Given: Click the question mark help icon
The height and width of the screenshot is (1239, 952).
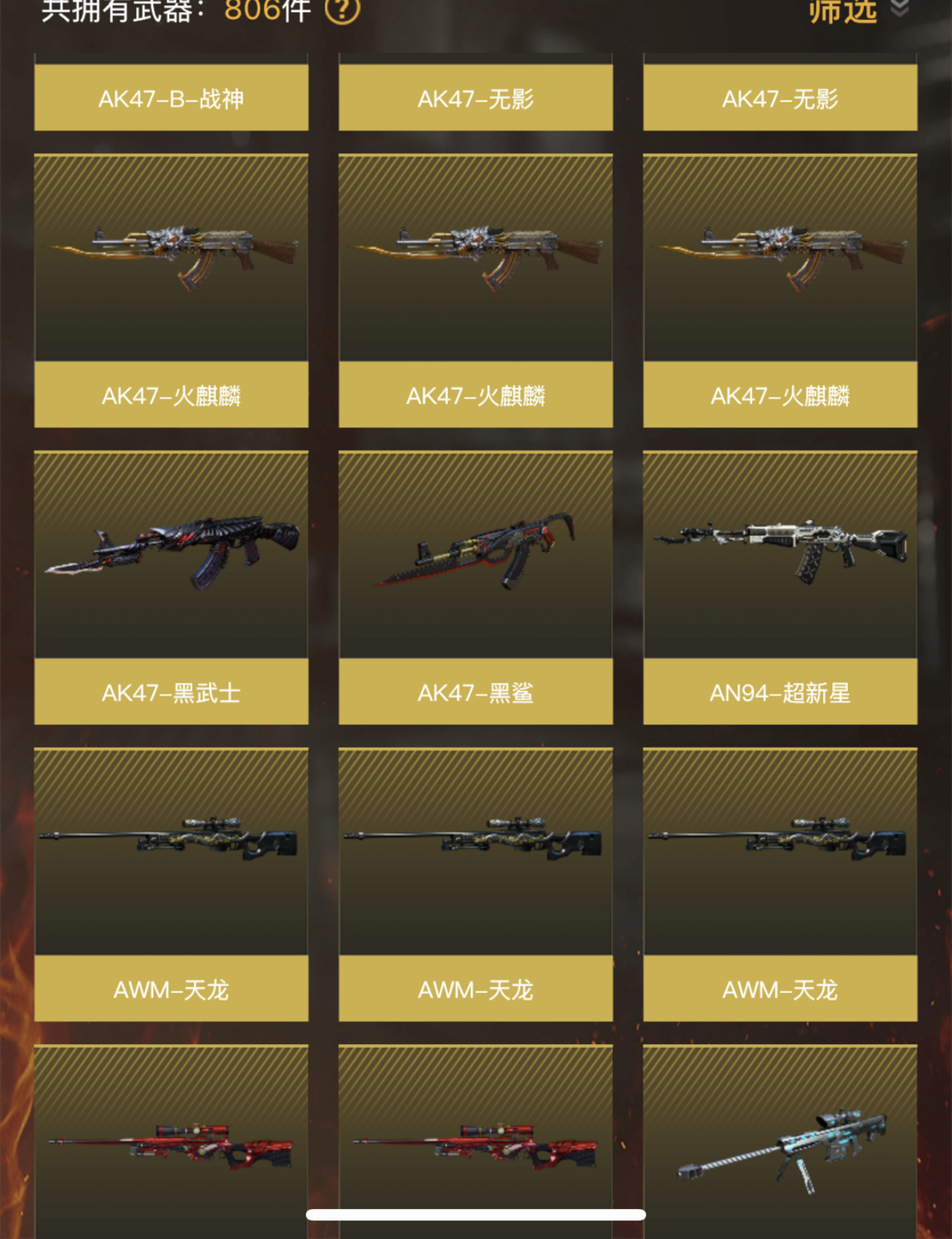Looking at the screenshot, I should coord(342,10).
